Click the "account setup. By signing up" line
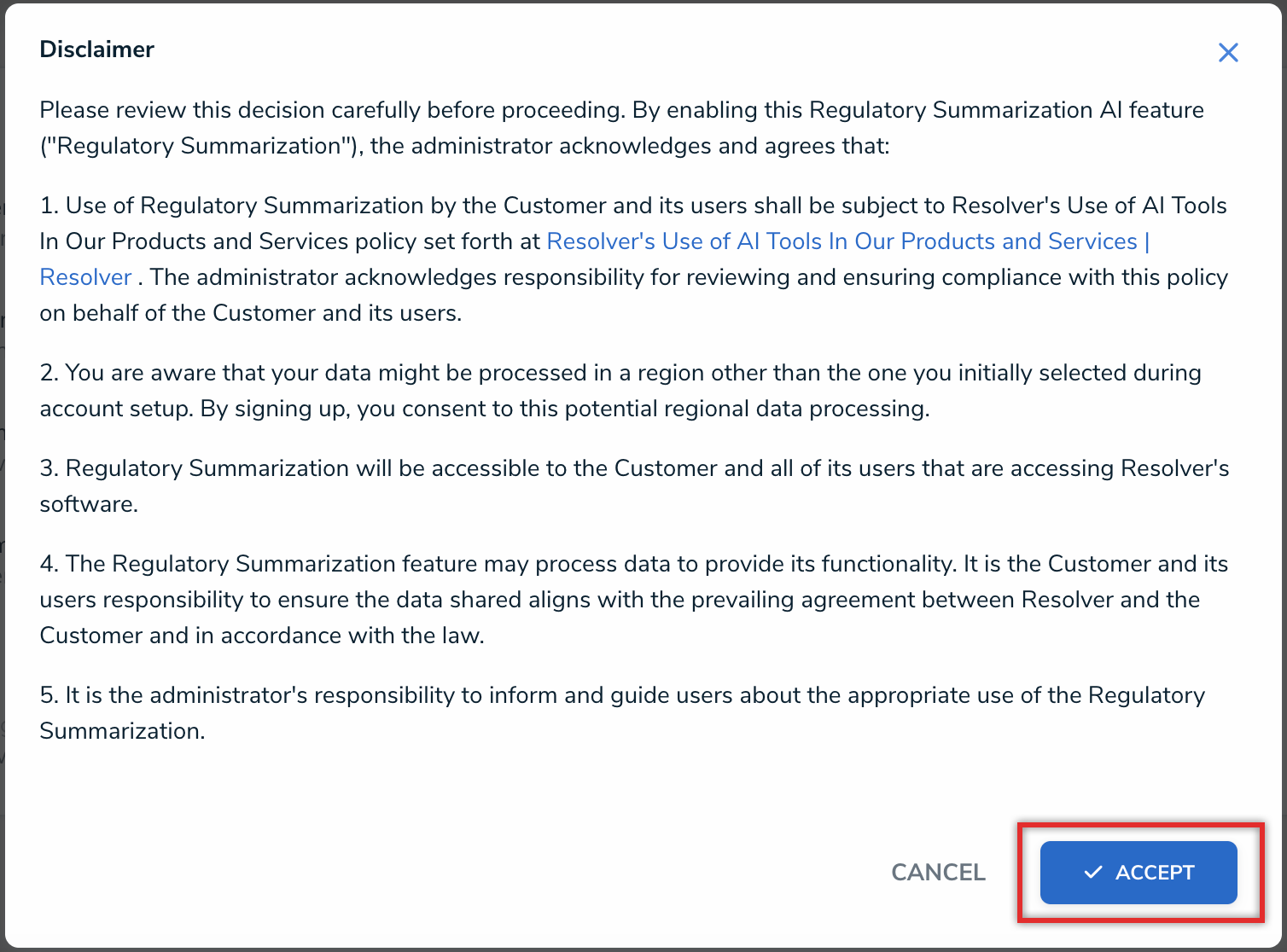 (484, 409)
